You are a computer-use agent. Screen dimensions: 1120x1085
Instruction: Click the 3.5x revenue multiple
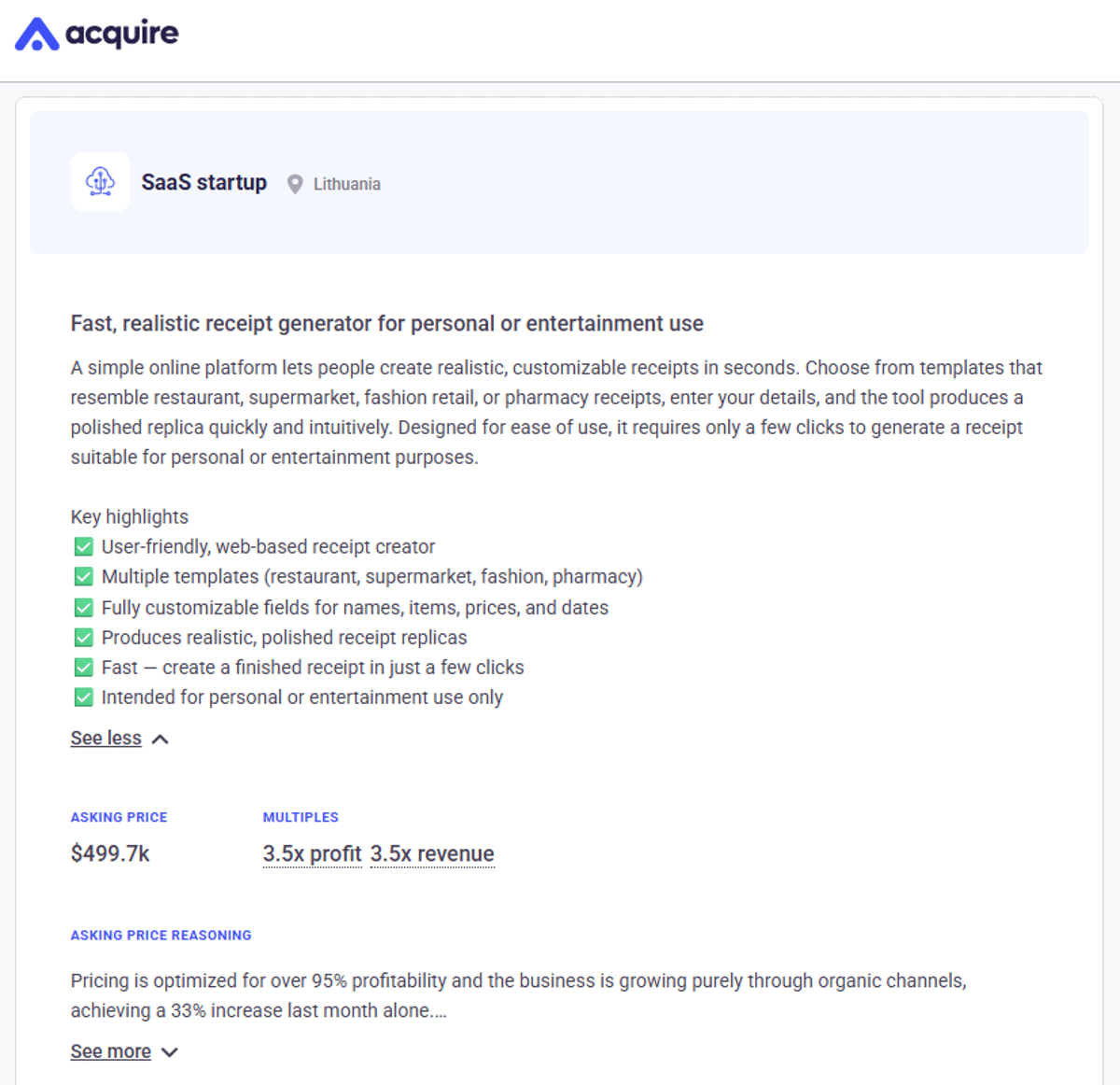432,853
